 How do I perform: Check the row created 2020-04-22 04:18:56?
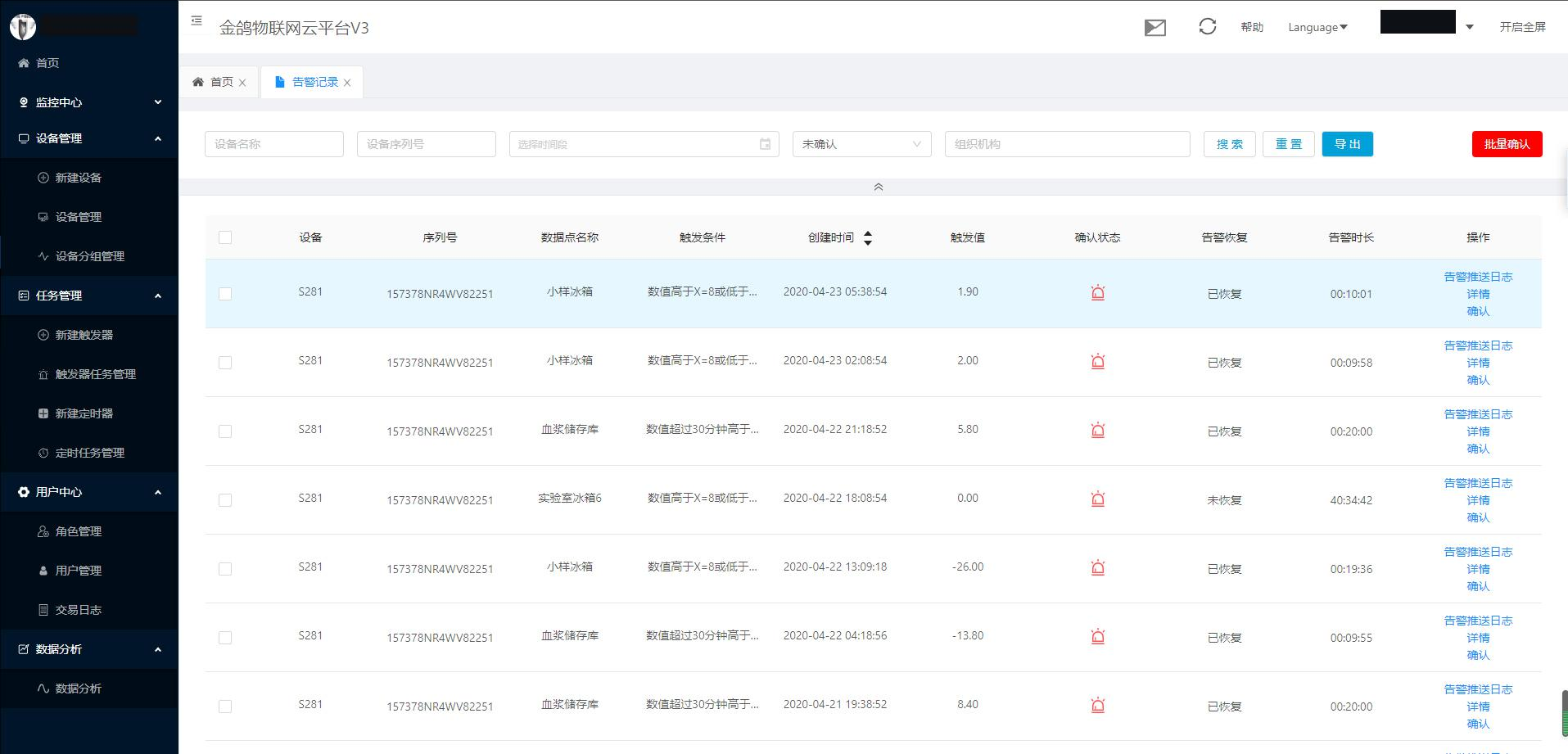point(225,638)
